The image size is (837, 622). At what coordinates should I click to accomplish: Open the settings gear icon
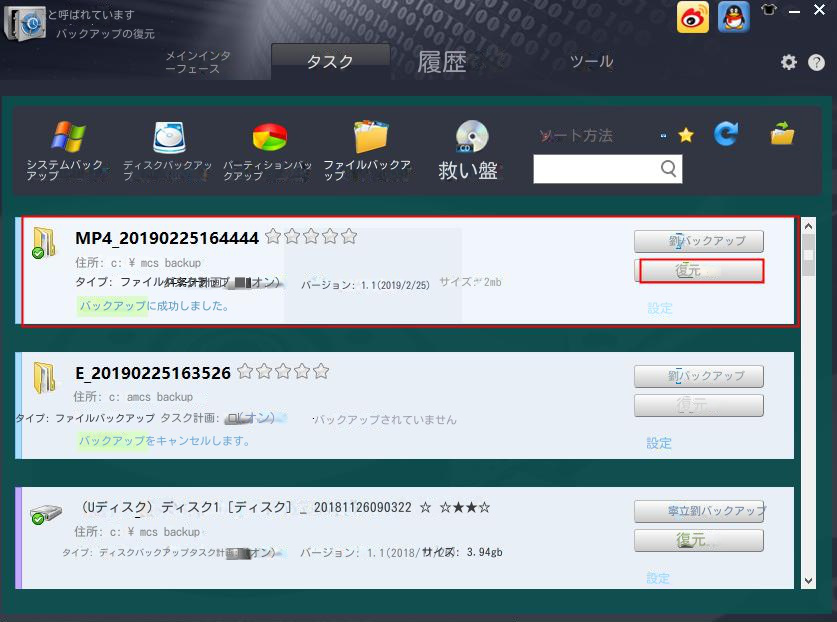coord(788,61)
